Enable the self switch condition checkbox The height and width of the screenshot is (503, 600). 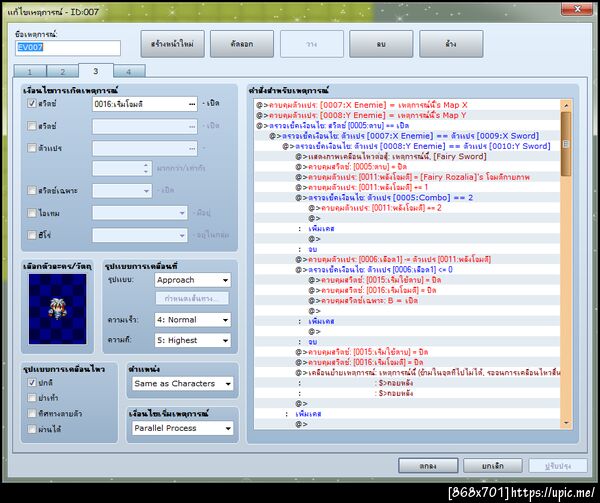(x=32, y=190)
